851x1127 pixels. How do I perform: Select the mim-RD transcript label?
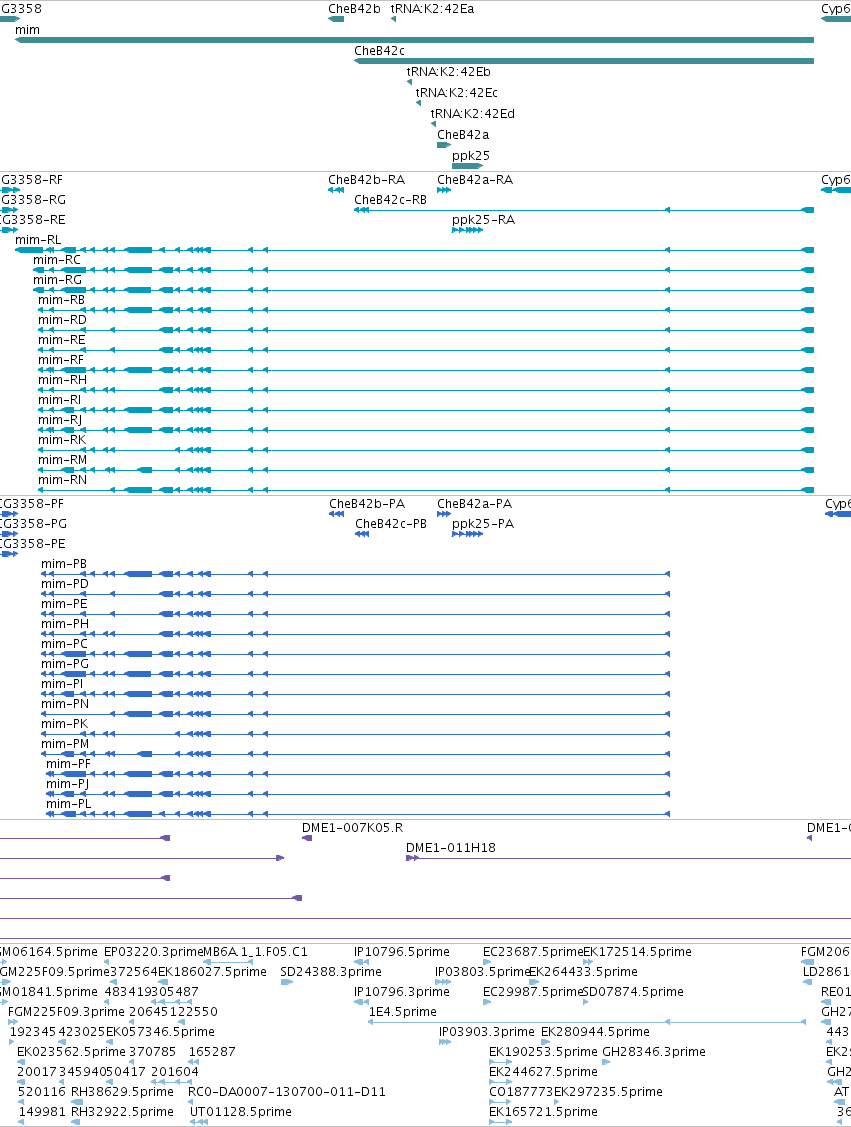62,320
